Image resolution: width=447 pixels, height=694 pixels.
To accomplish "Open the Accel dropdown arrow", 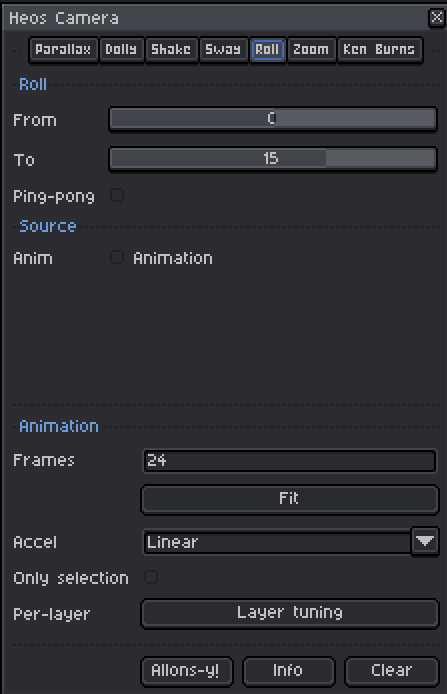I will (x=425, y=541).
